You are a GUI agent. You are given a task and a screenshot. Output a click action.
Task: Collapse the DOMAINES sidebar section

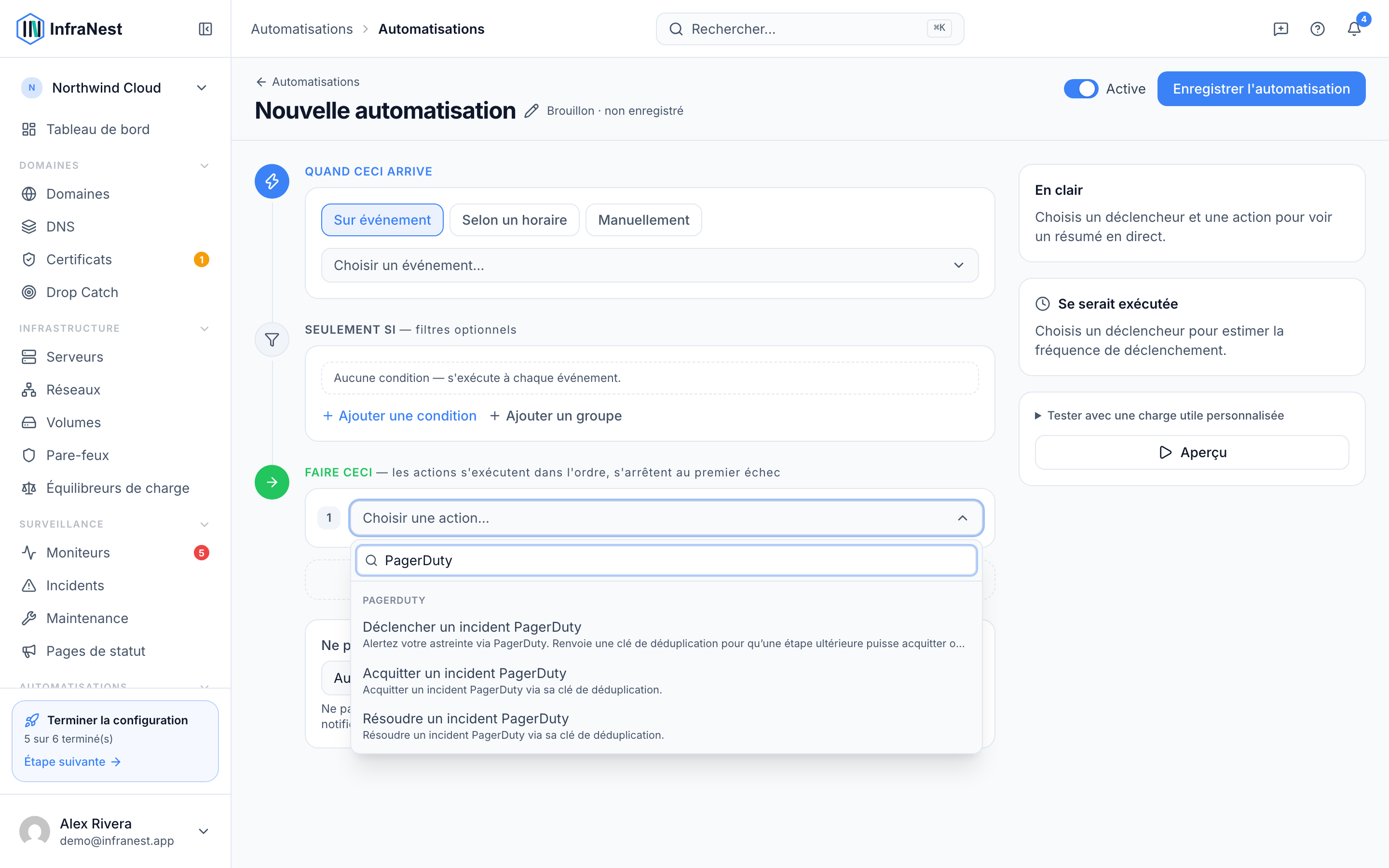(204, 165)
